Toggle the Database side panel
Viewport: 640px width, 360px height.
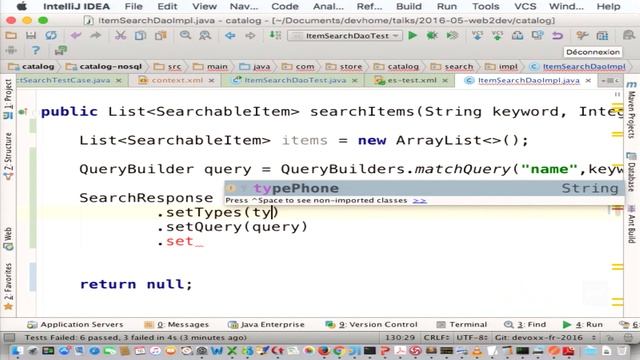point(631,171)
